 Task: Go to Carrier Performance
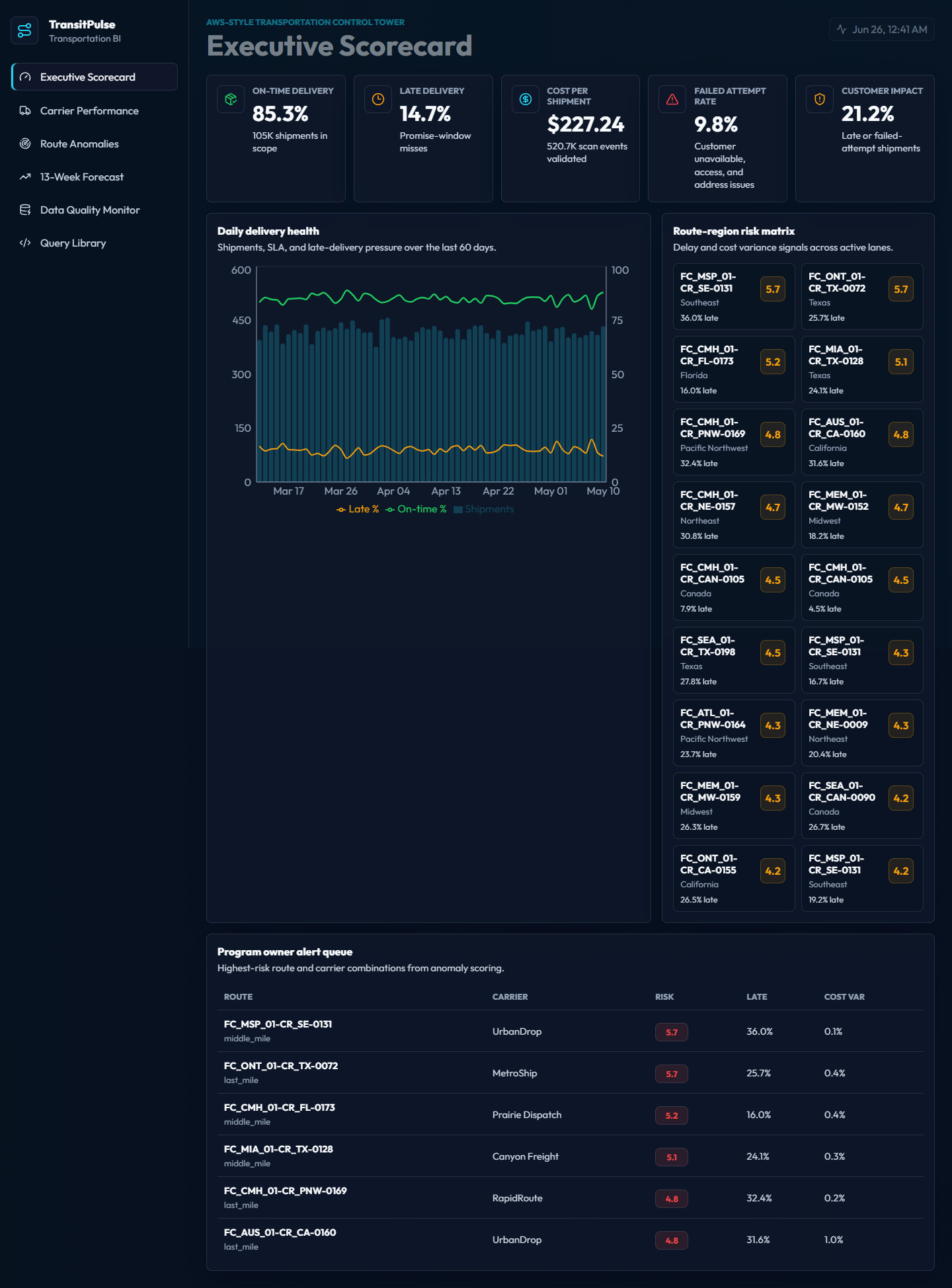tap(95, 110)
